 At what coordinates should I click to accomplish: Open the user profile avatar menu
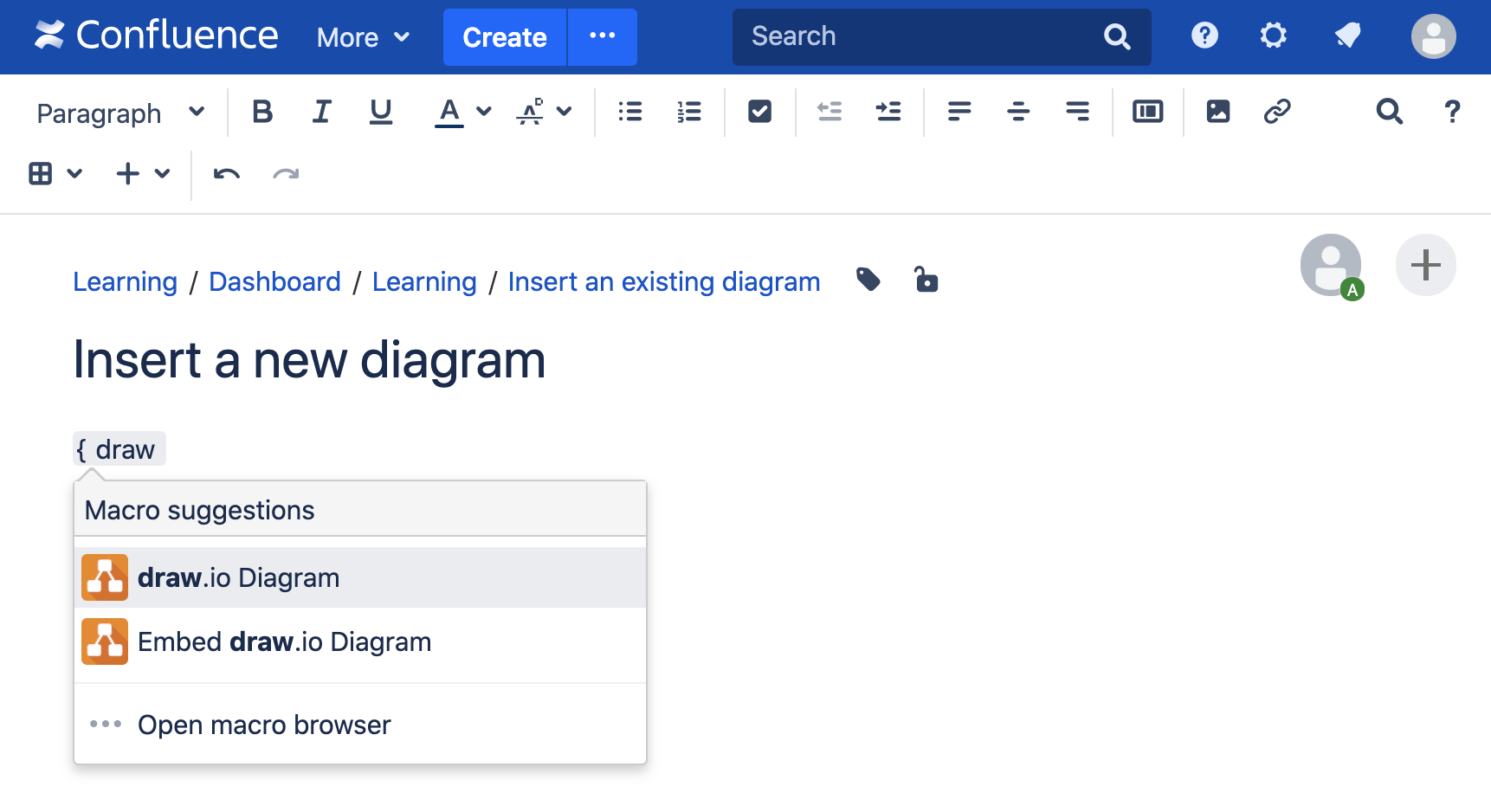(1433, 36)
